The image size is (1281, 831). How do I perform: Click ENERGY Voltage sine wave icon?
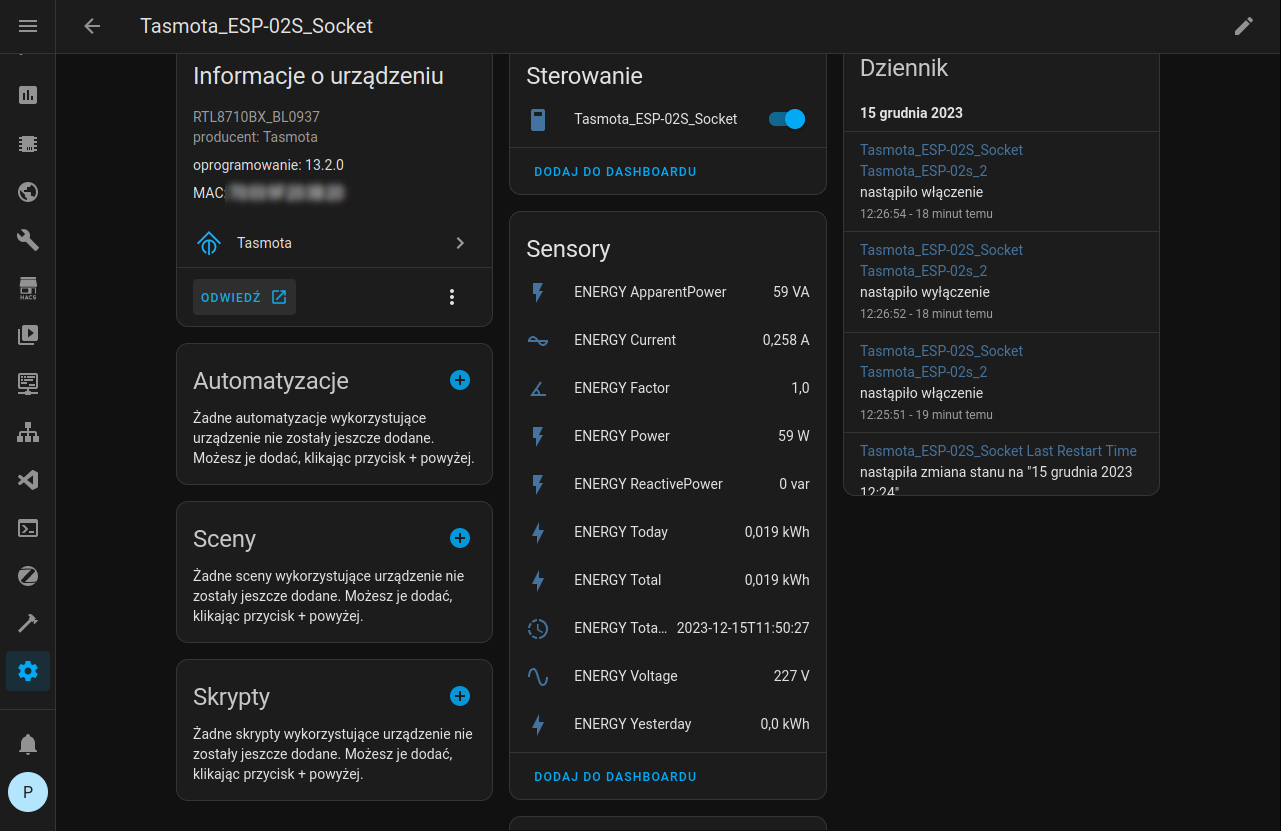pyautogui.click(x=538, y=677)
